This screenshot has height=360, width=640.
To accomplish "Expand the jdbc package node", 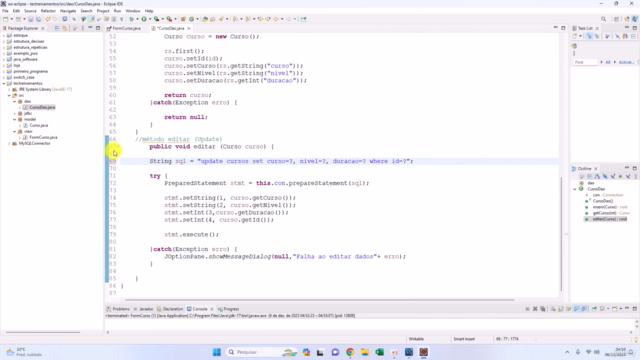I will coord(15,113).
